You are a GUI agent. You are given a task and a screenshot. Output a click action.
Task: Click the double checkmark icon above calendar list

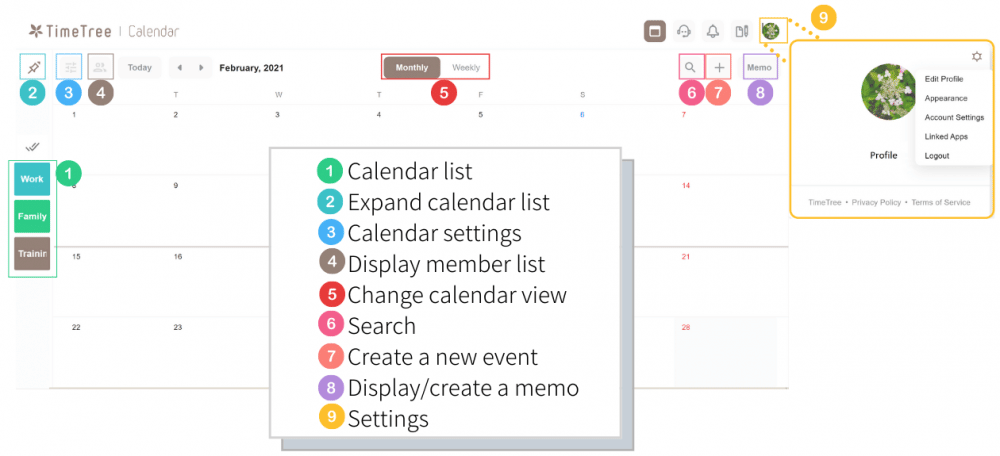[x=32, y=146]
